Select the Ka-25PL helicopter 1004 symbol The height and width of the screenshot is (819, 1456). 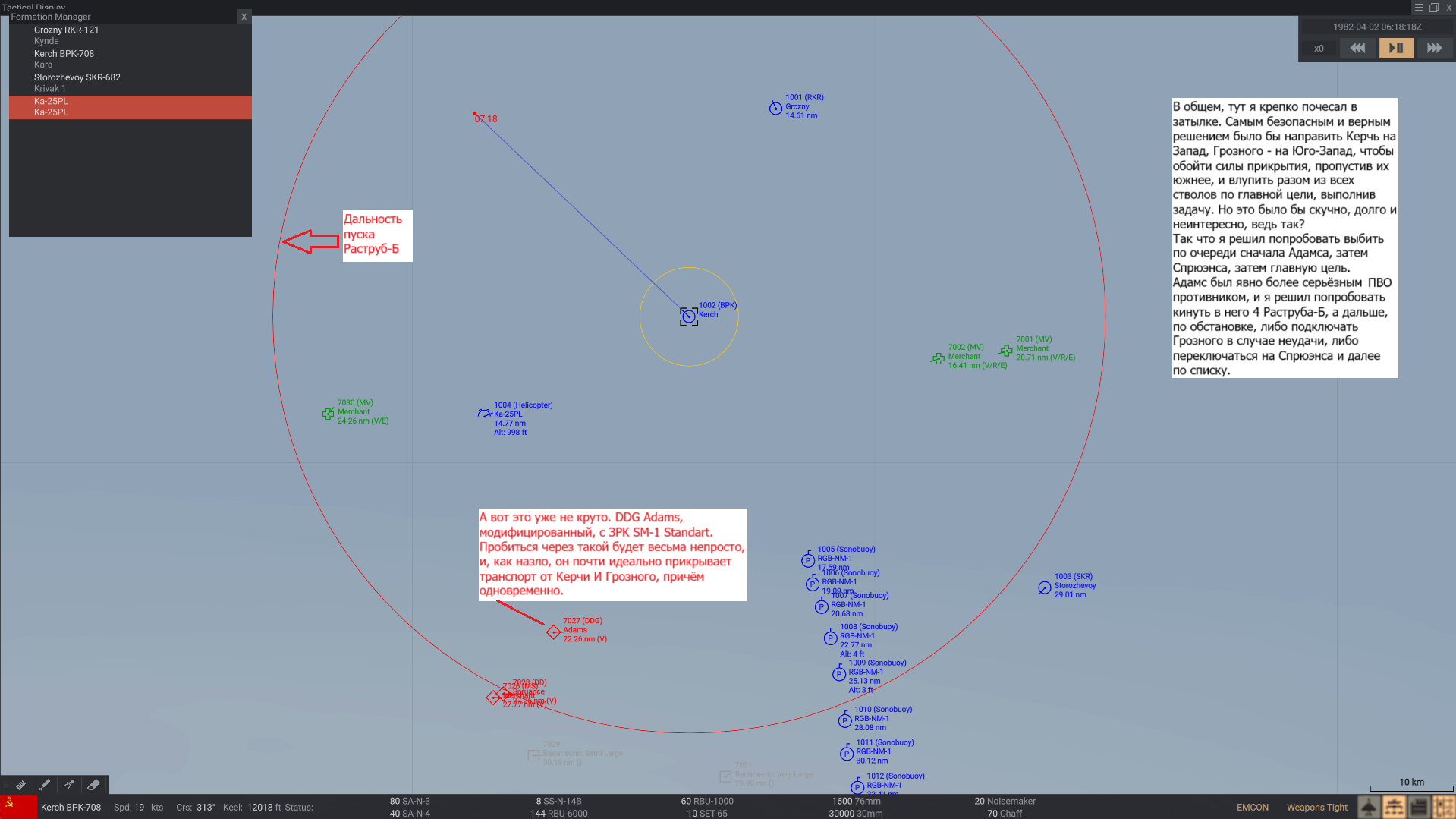484,414
